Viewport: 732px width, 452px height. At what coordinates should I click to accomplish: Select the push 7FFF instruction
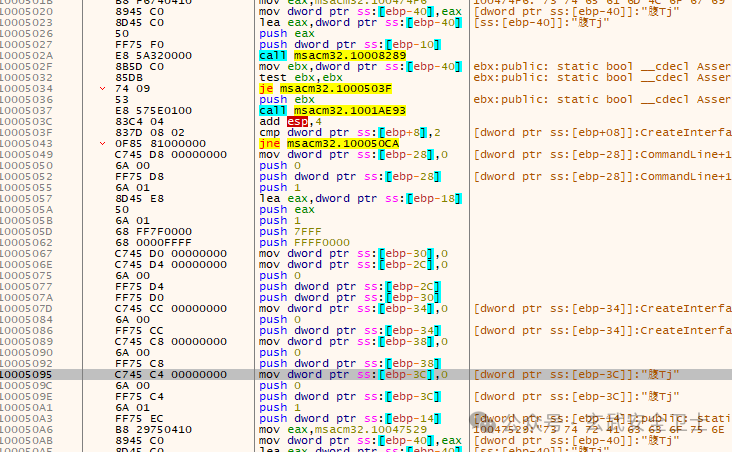(290, 232)
